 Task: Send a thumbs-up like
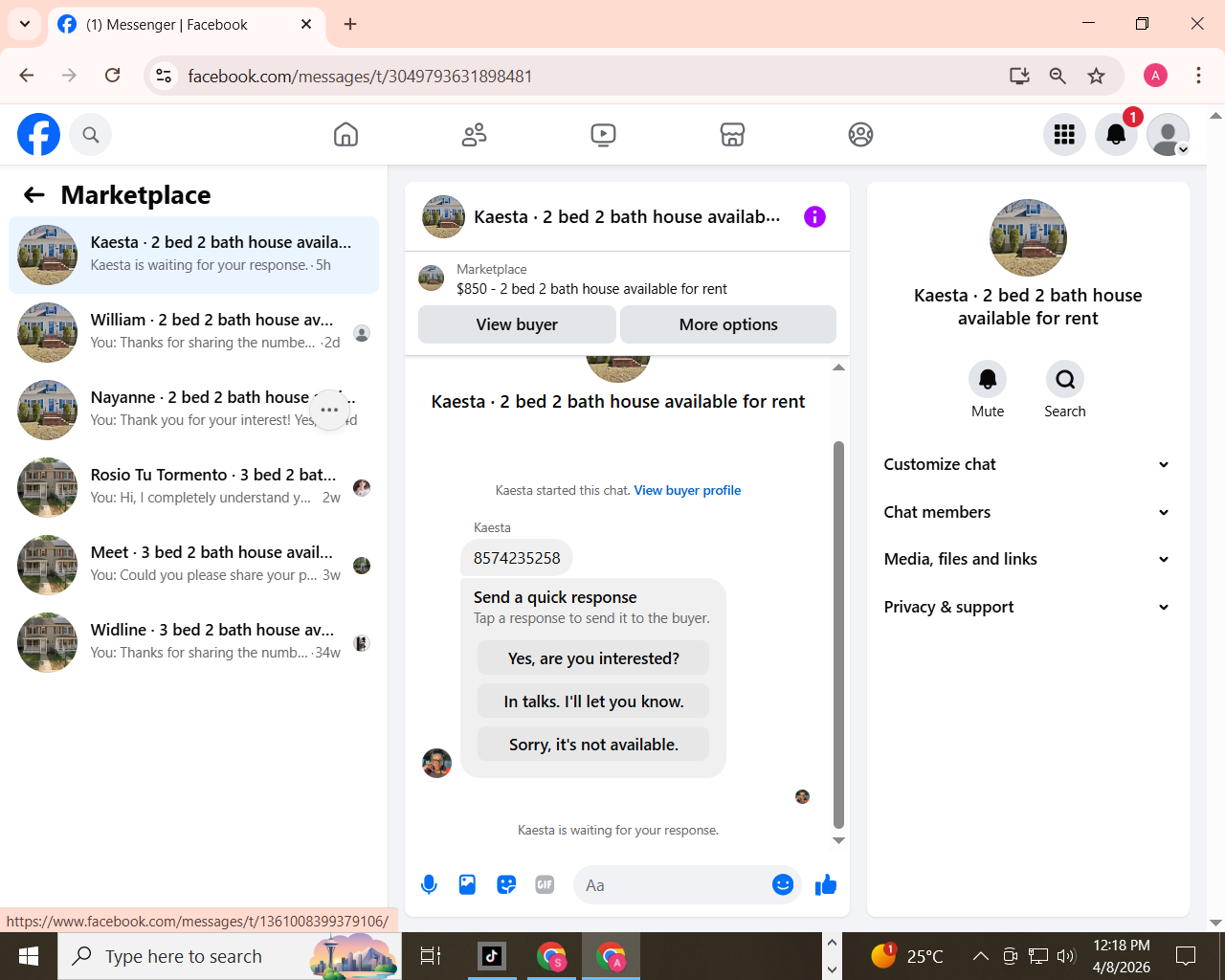point(826,885)
